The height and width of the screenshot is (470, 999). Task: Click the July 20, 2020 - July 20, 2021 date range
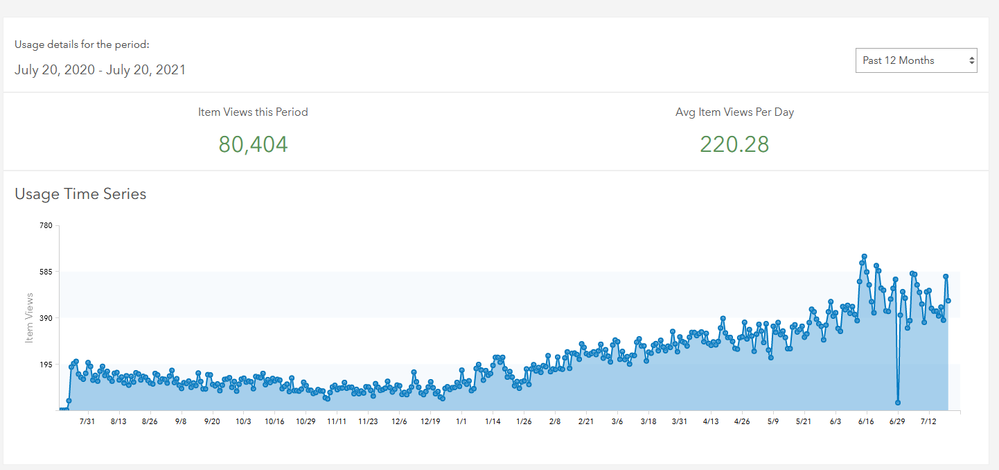point(100,70)
